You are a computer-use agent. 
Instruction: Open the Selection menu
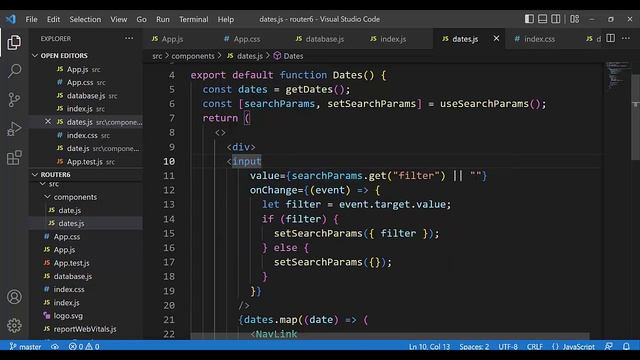[85, 19]
